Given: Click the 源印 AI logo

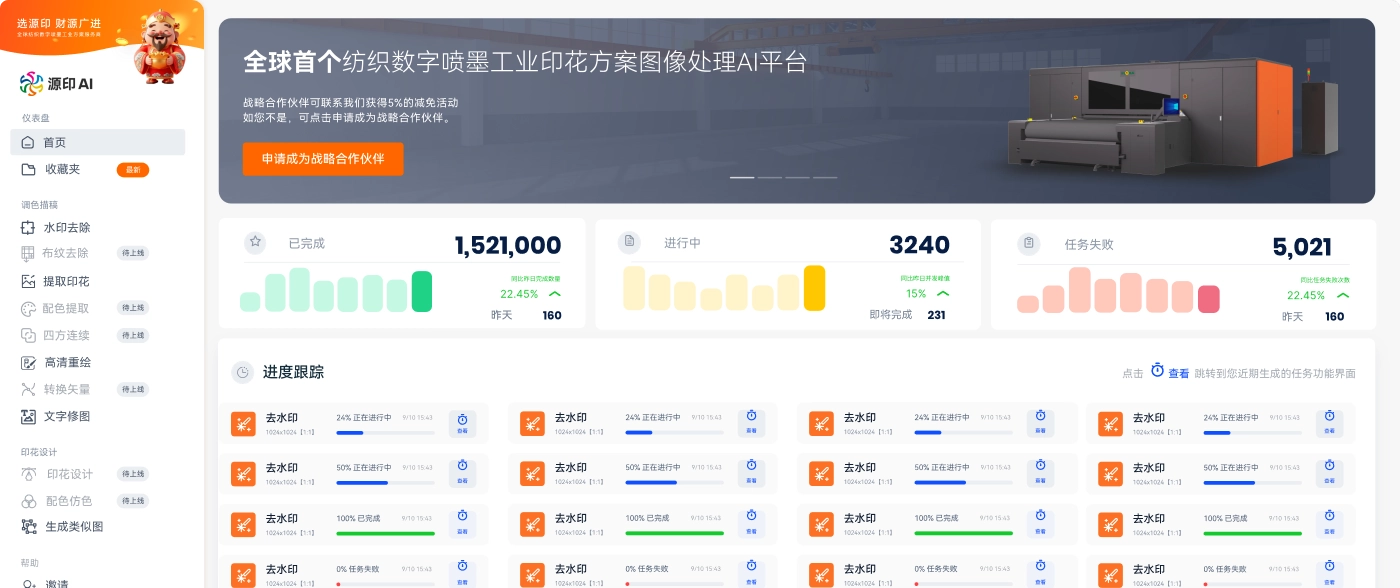Looking at the screenshot, I should pos(56,85).
